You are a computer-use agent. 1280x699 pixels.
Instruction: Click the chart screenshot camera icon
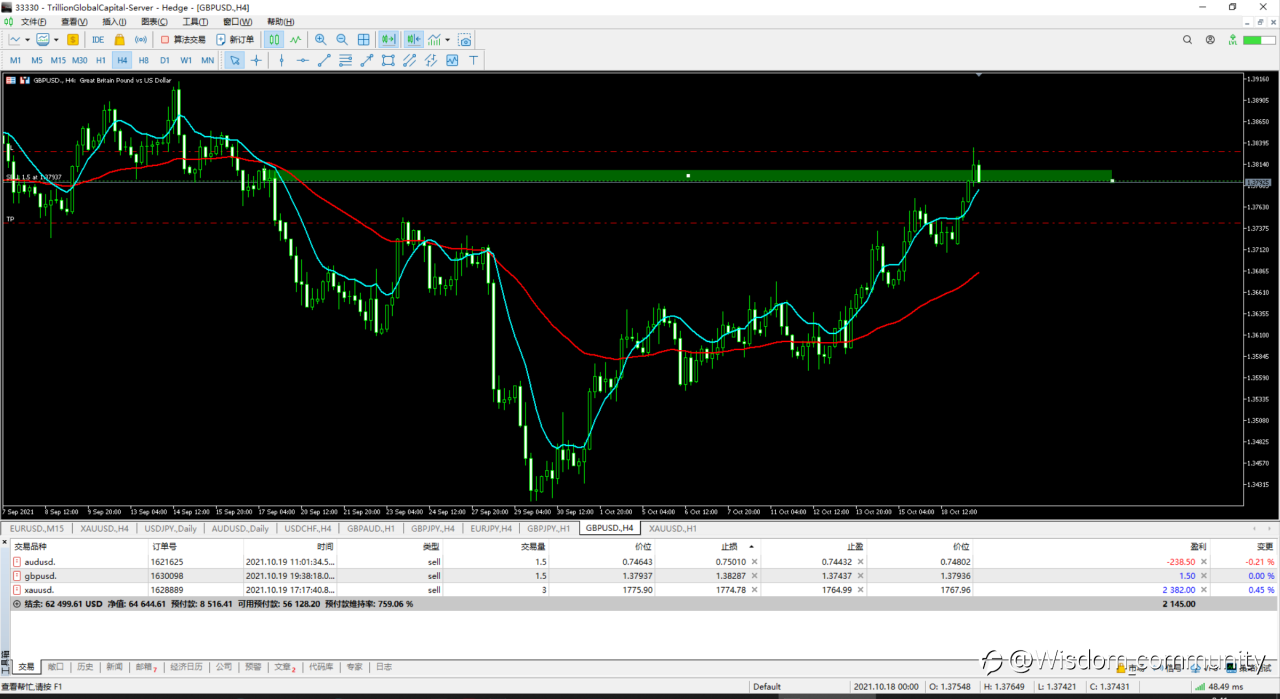[x=465, y=40]
